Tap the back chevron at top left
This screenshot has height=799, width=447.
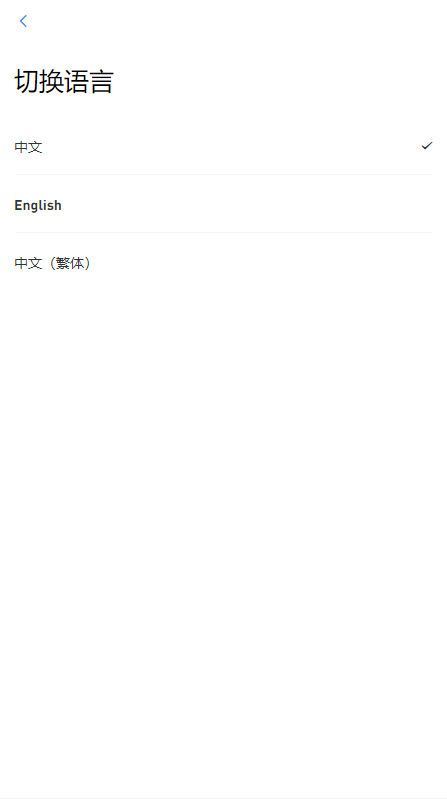coord(23,21)
